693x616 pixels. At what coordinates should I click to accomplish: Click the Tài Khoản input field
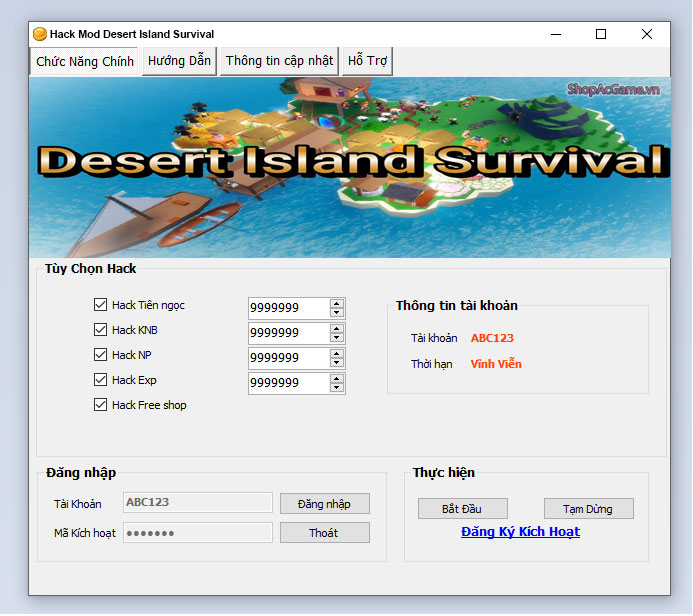tap(198, 502)
